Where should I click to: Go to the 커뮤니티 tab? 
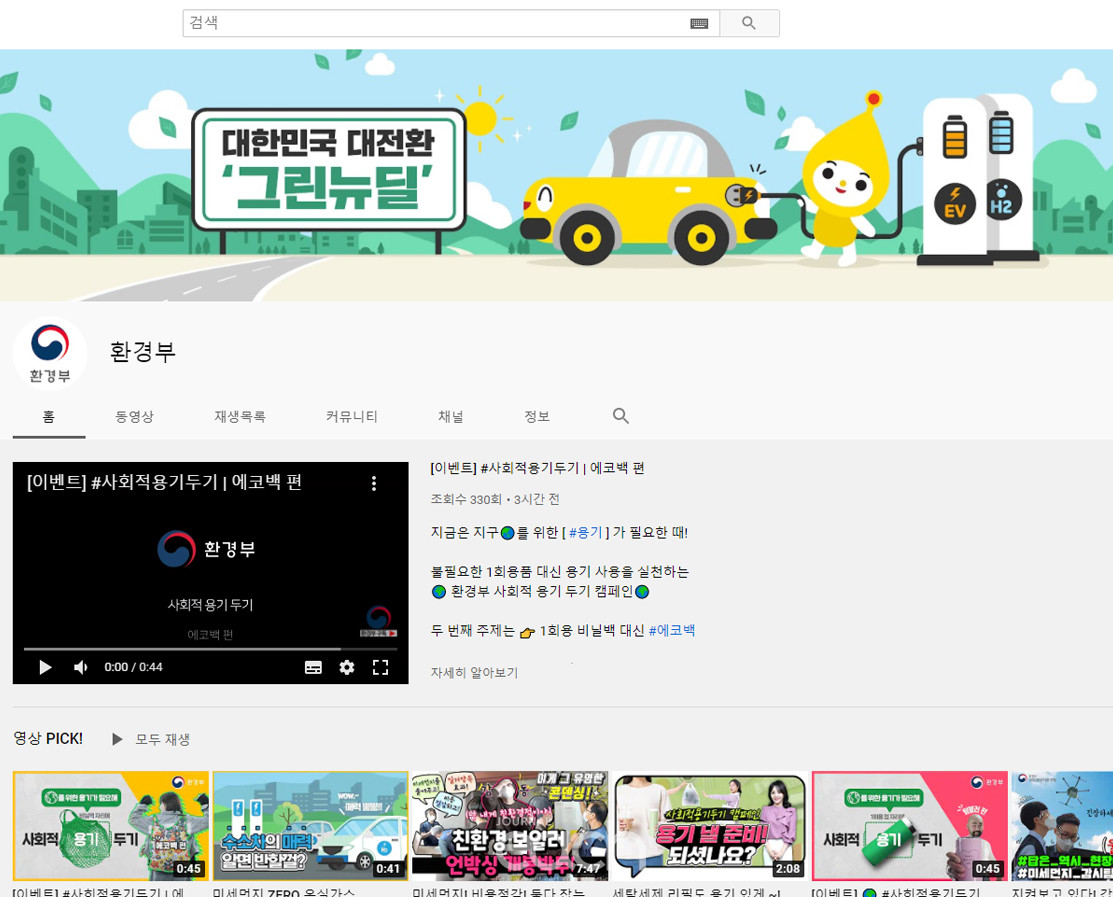pos(352,416)
